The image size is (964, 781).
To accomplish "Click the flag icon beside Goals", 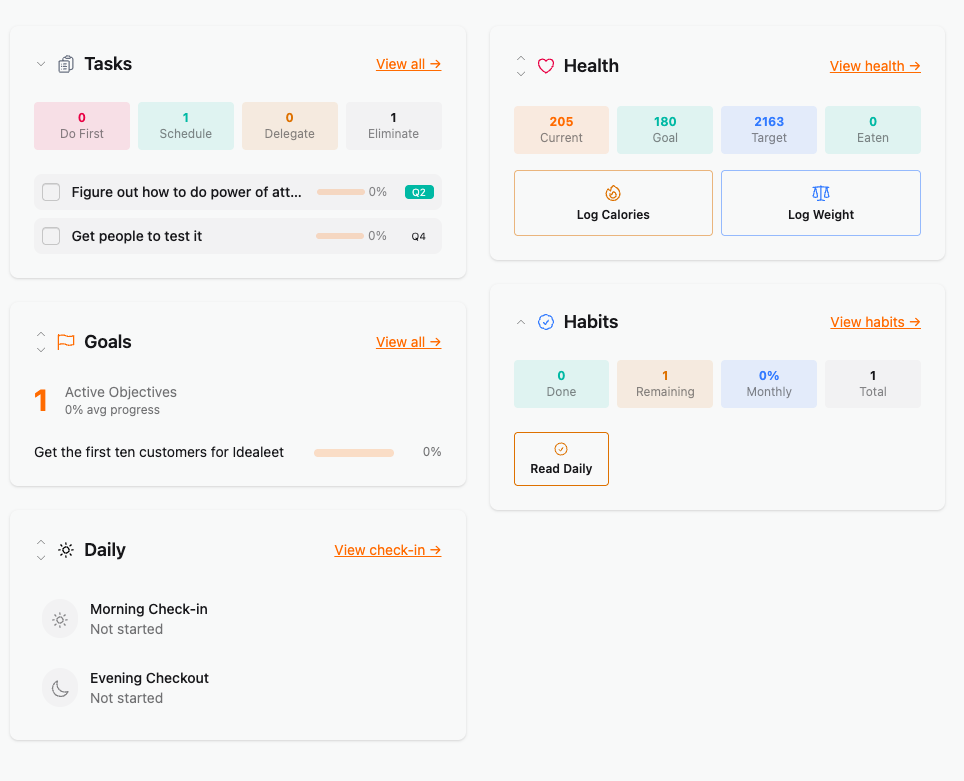I will click(64, 341).
